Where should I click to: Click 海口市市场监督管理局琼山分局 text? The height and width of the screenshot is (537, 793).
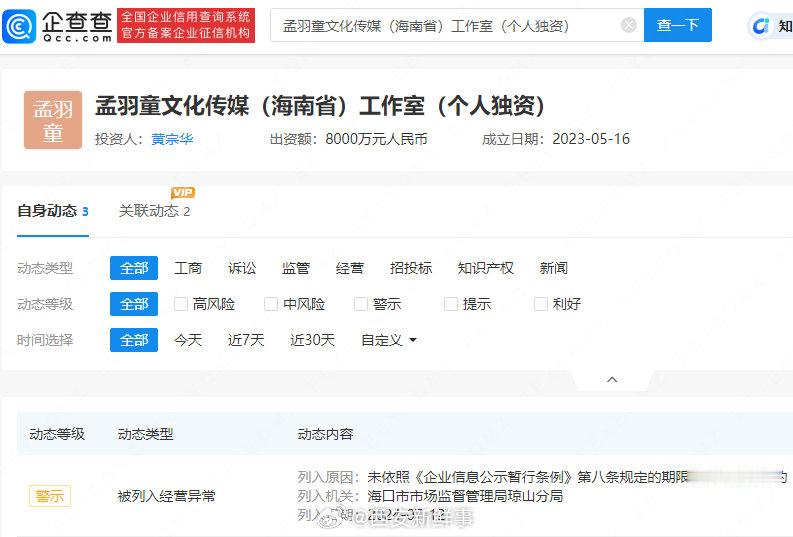point(465,496)
